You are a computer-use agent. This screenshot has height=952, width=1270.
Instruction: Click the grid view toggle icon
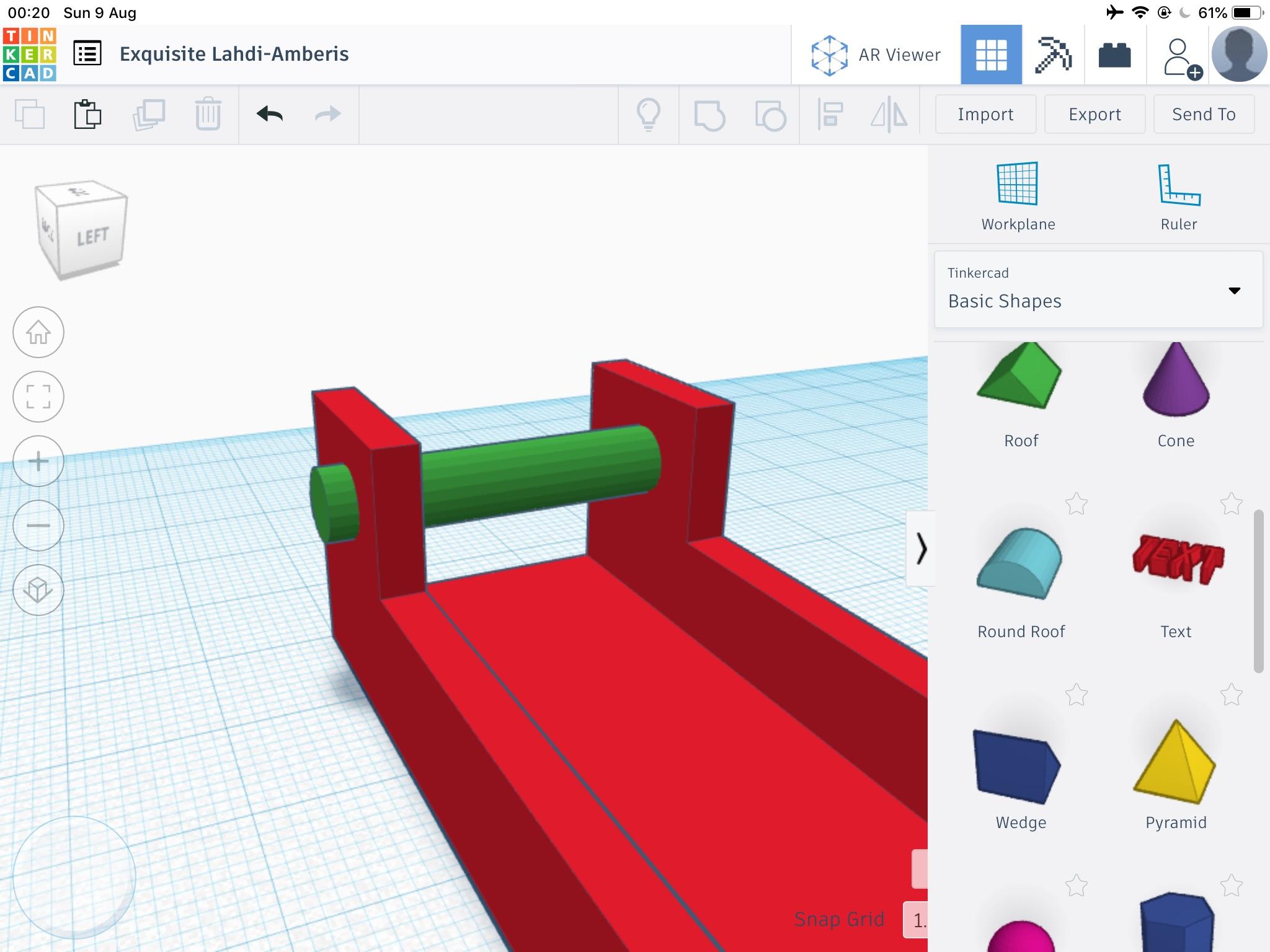point(990,55)
